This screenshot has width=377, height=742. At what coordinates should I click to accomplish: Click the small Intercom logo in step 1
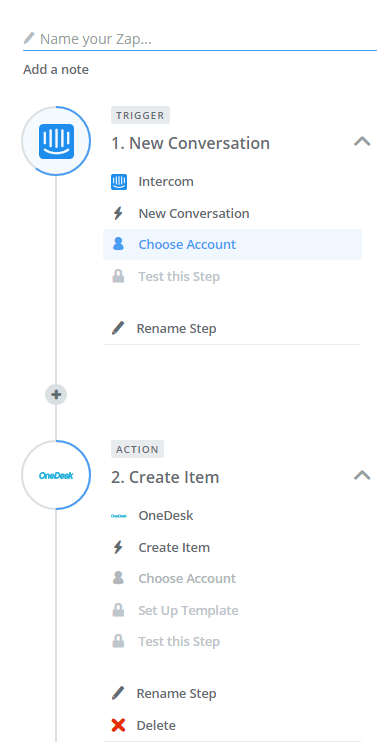click(x=119, y=182)
